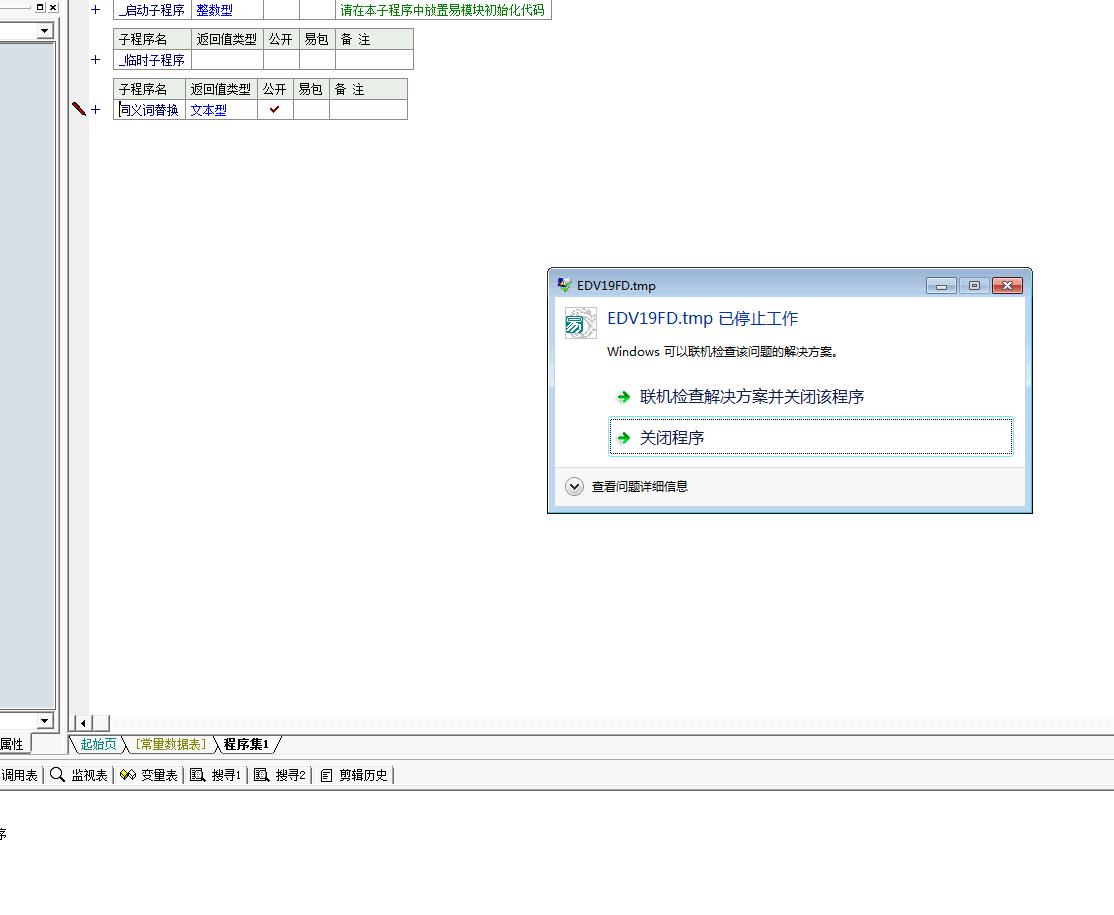Image resolution: width=1114 pixels, height=915 pixels.
Task: Toggle the 易包 cell for 同义词替换
Action: click(311, 110)
